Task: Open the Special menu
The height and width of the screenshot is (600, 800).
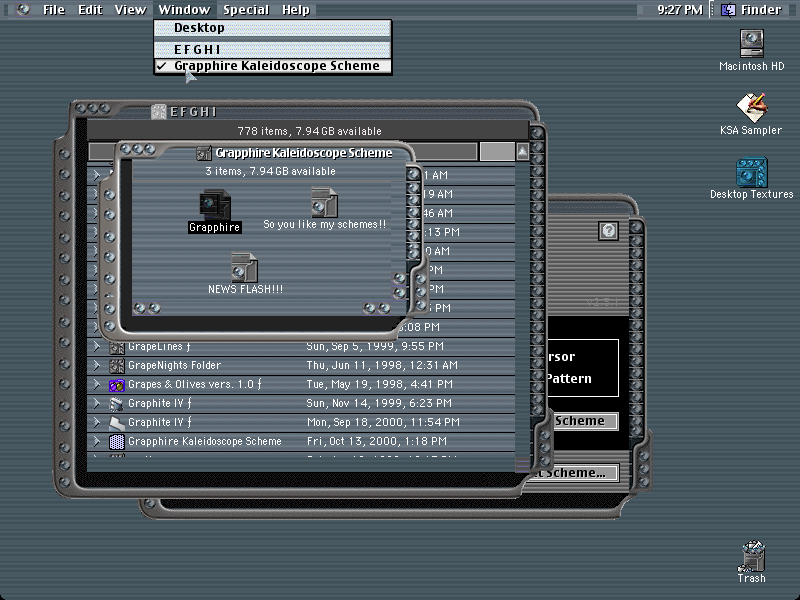Action: pos(246,10)
